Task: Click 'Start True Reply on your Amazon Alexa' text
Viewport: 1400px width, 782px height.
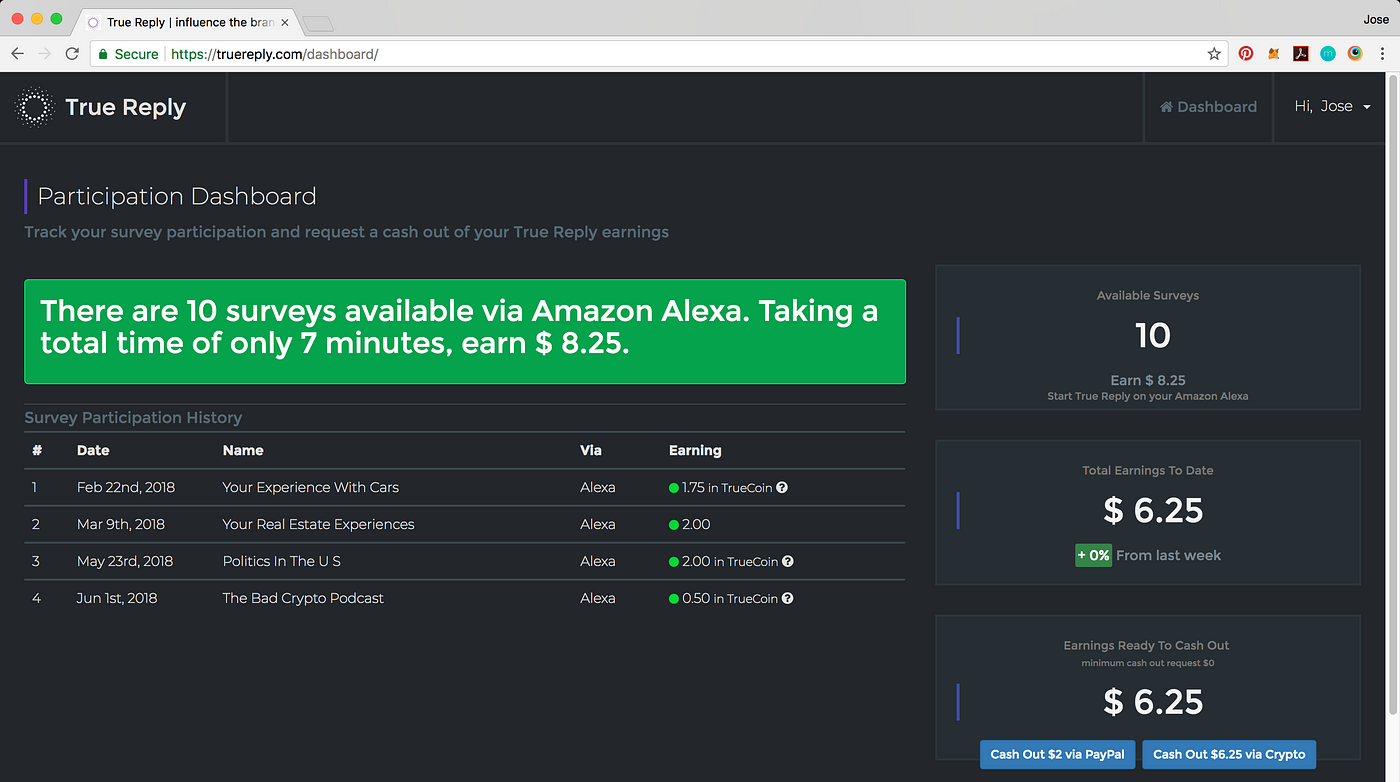Action: point(1148,396)
